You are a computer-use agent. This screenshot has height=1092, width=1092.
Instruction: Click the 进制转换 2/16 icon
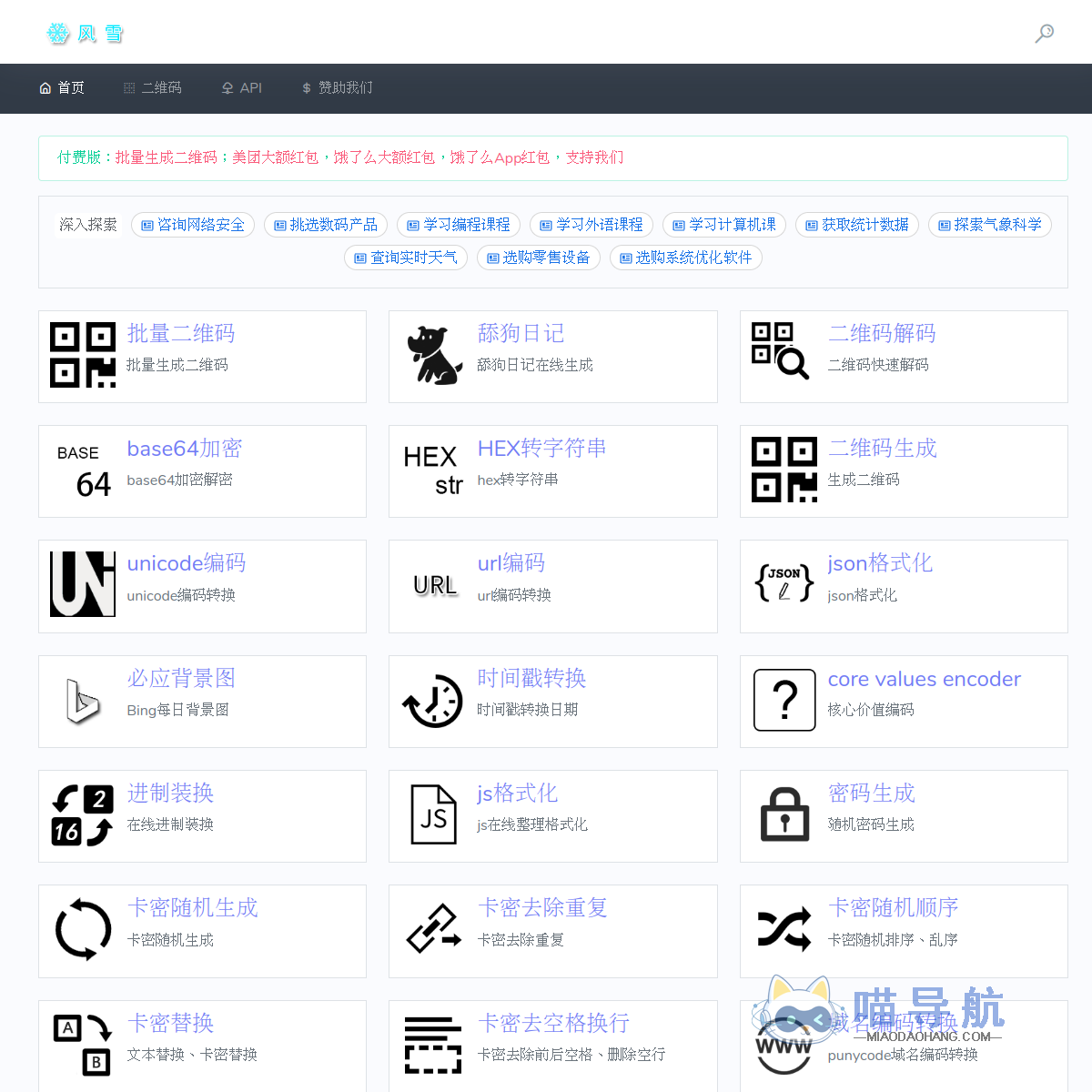pos(83,815)
